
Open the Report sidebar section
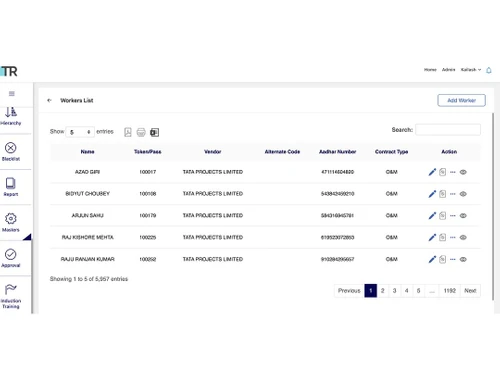(x=11, y=187)
